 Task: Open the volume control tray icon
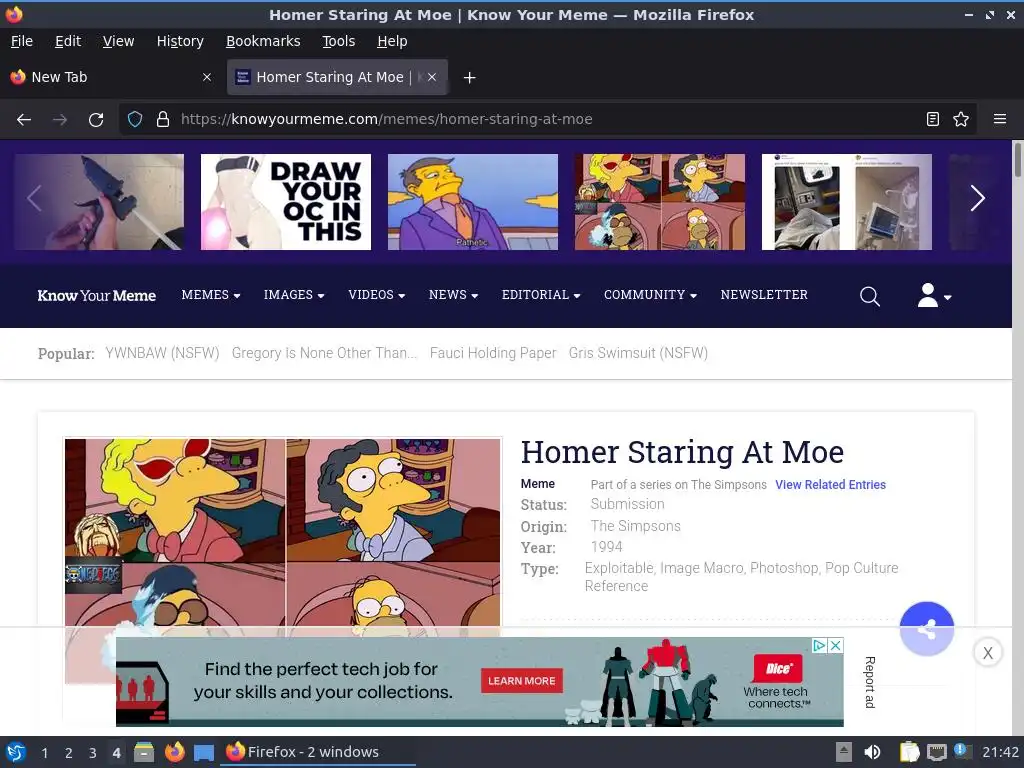click(872, 752)
